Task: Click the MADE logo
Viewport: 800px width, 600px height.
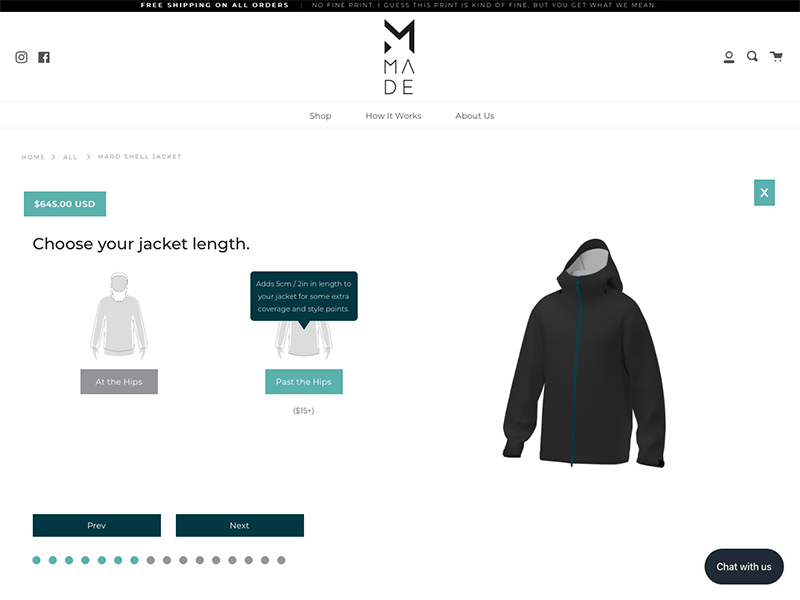Action: [x=399, y=57]
